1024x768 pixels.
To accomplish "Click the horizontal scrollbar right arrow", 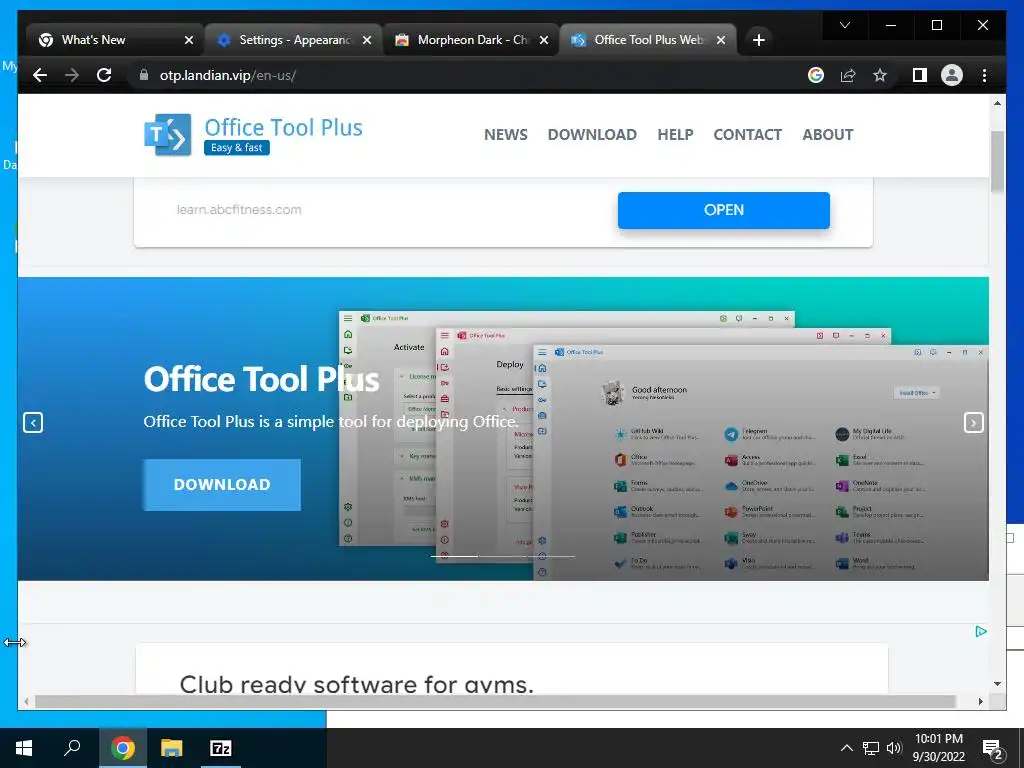I will [981, 701].
